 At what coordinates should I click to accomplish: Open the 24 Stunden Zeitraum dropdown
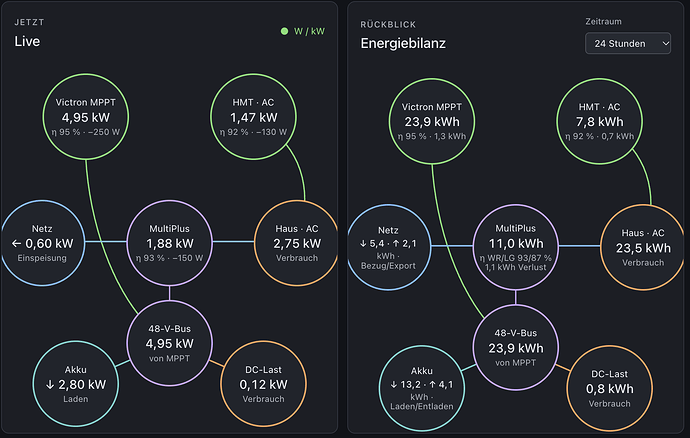(628, 43)
